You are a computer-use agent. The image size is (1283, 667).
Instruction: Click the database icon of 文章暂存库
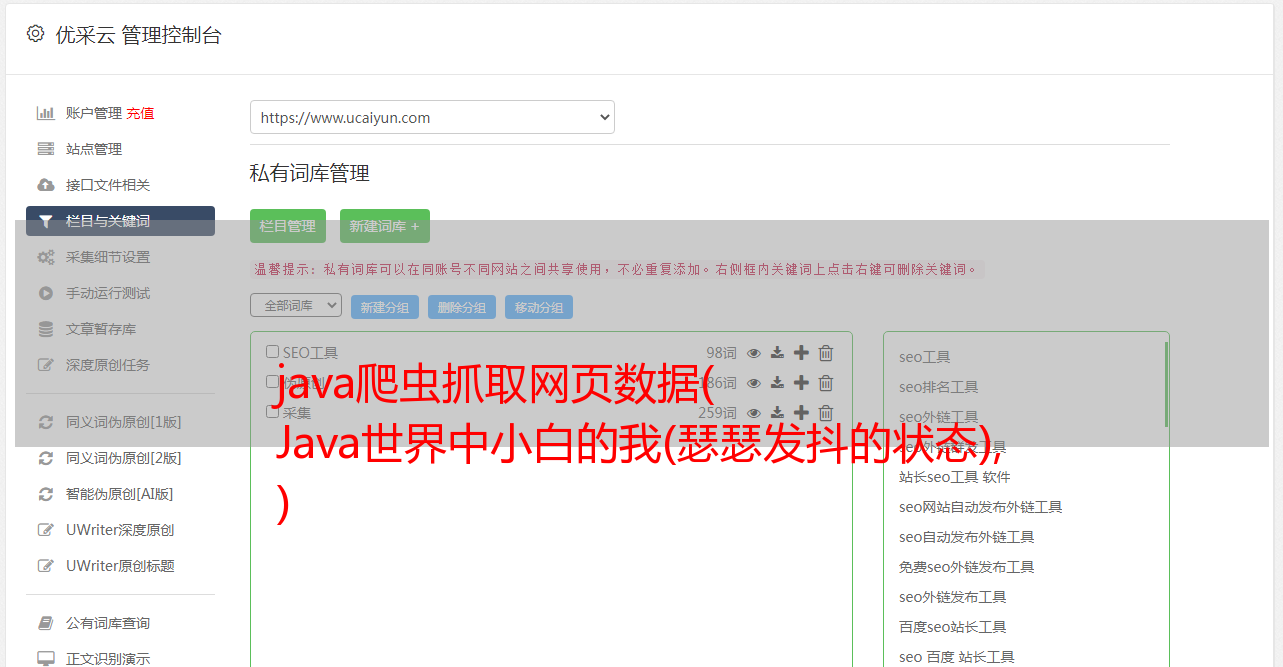point(46,329)
